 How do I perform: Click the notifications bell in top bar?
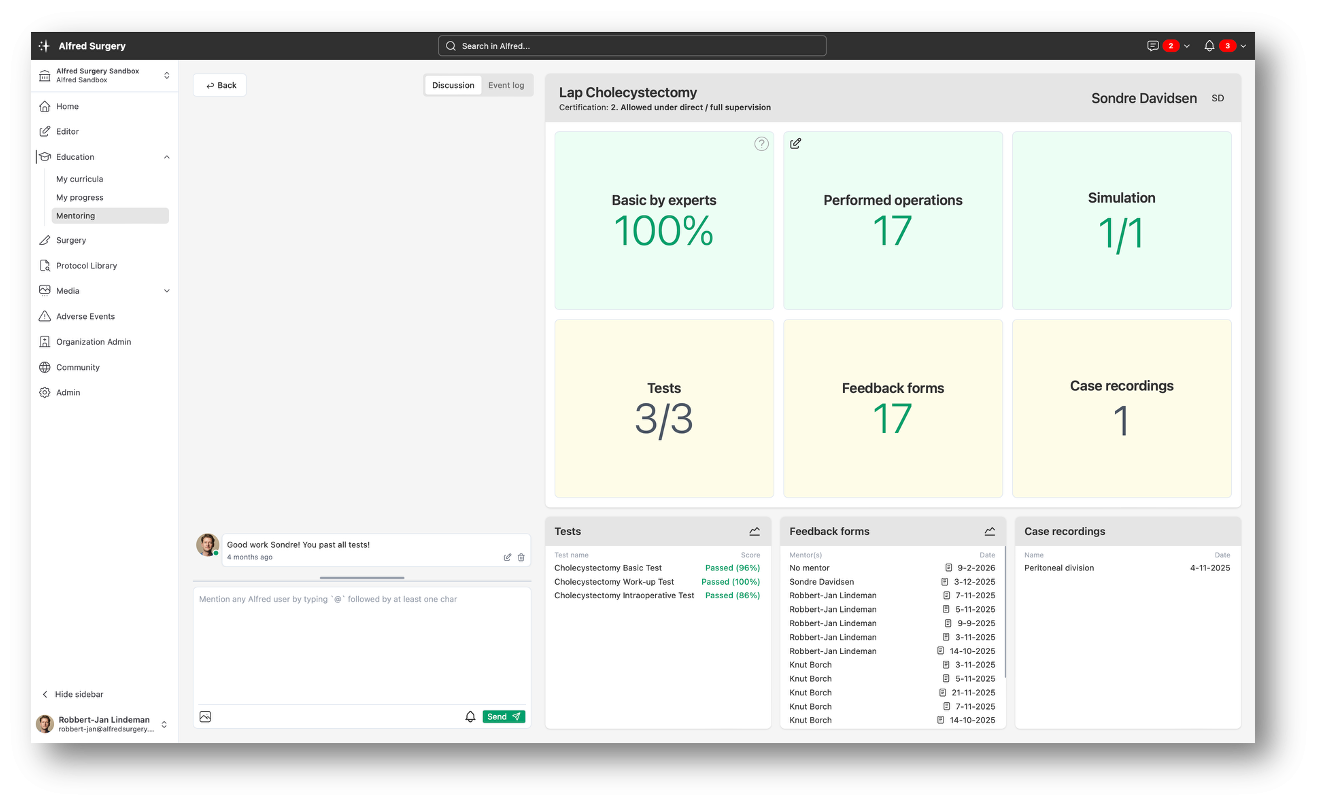click(1209, 46)
